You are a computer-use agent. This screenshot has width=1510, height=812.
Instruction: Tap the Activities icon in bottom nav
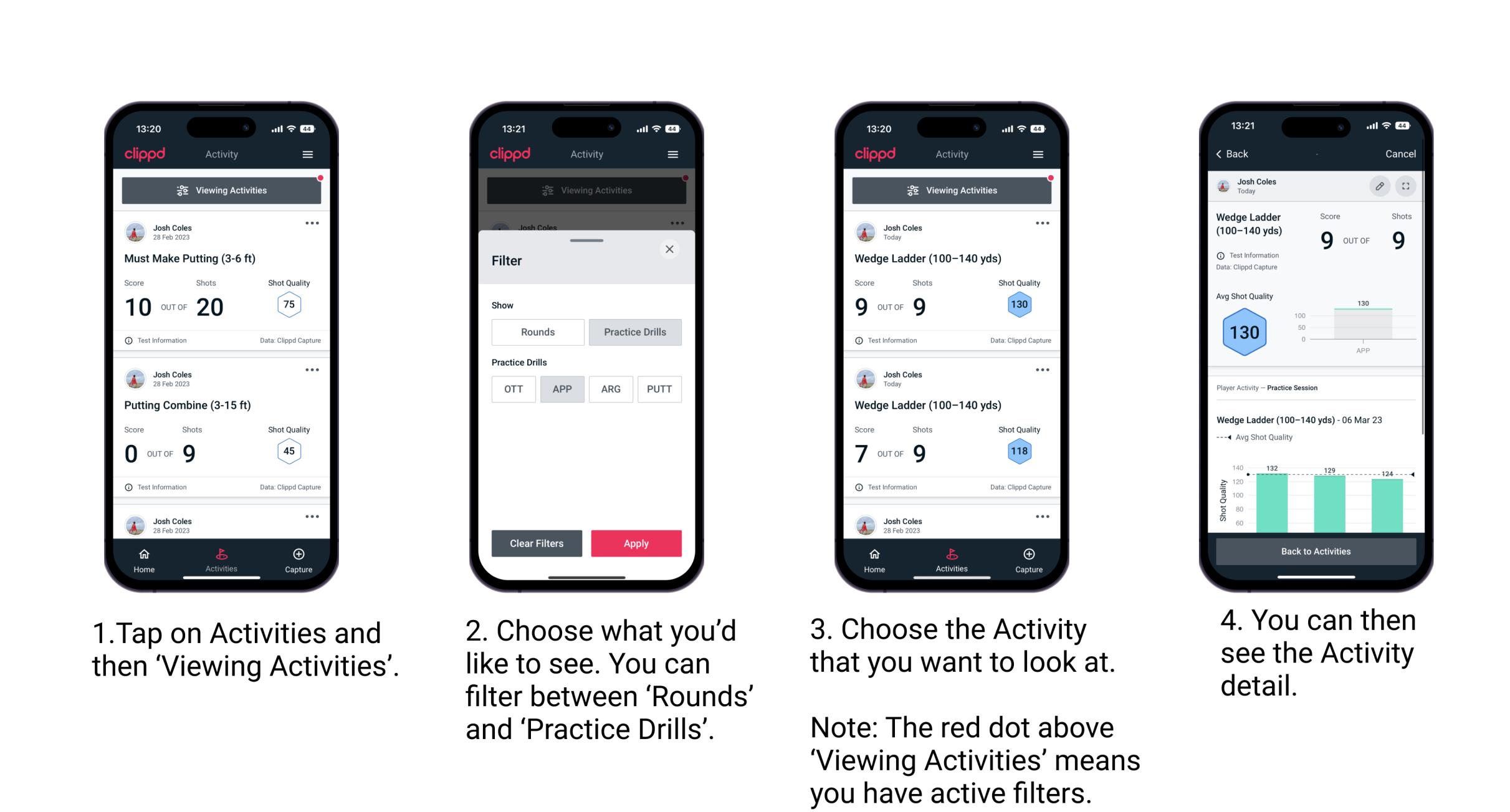(221, 558)
